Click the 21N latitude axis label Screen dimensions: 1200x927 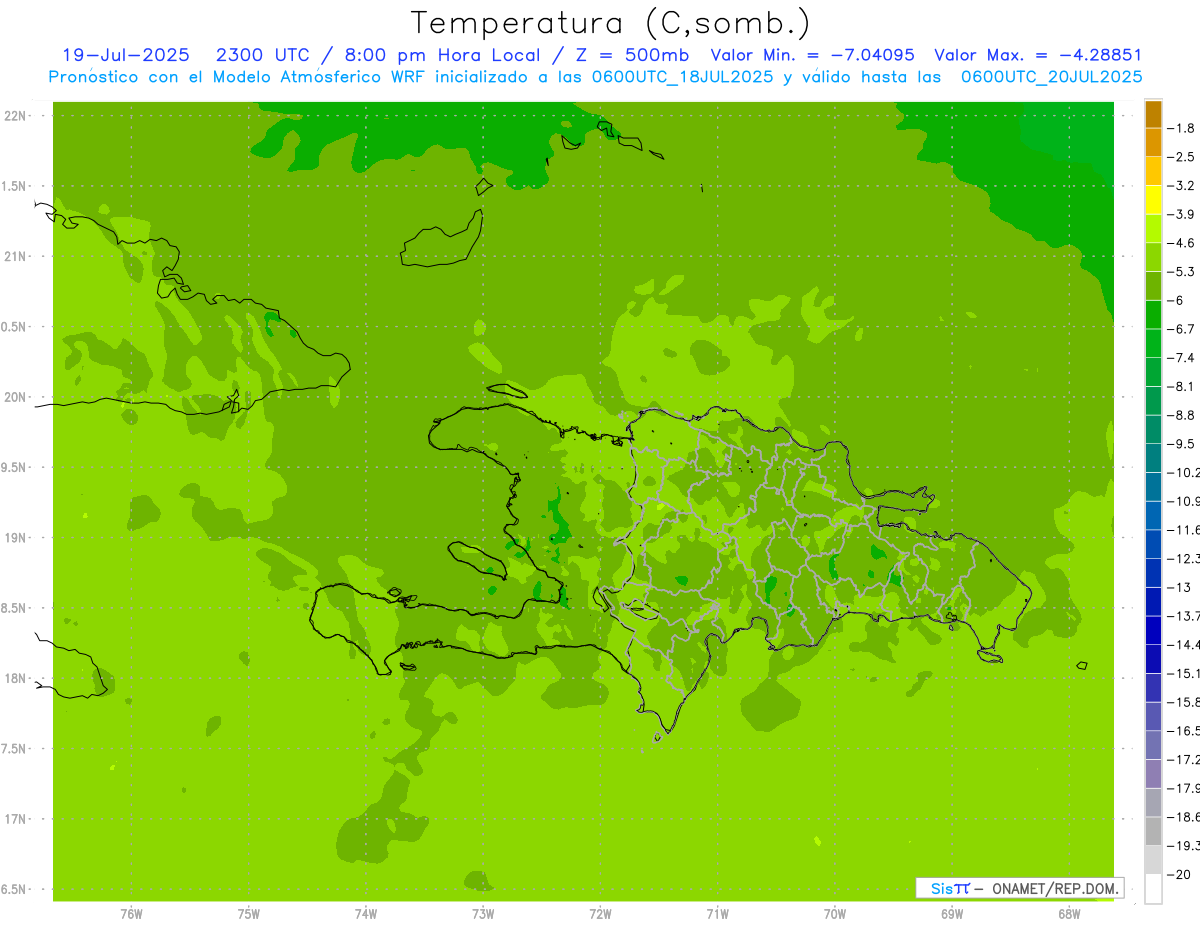[x=17, y=256]
